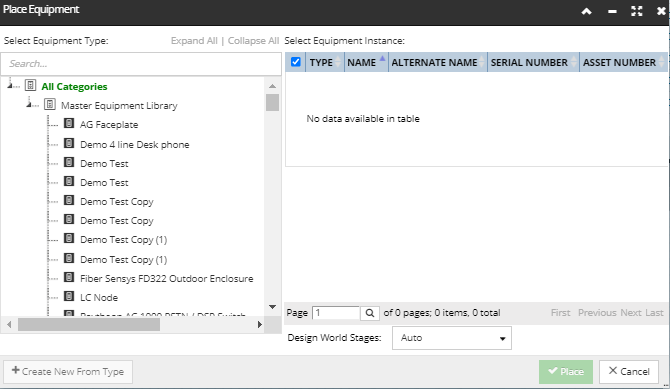
Task: Click the All Categories folder icon
Action: pyautogui.click(x=30, y=85)
